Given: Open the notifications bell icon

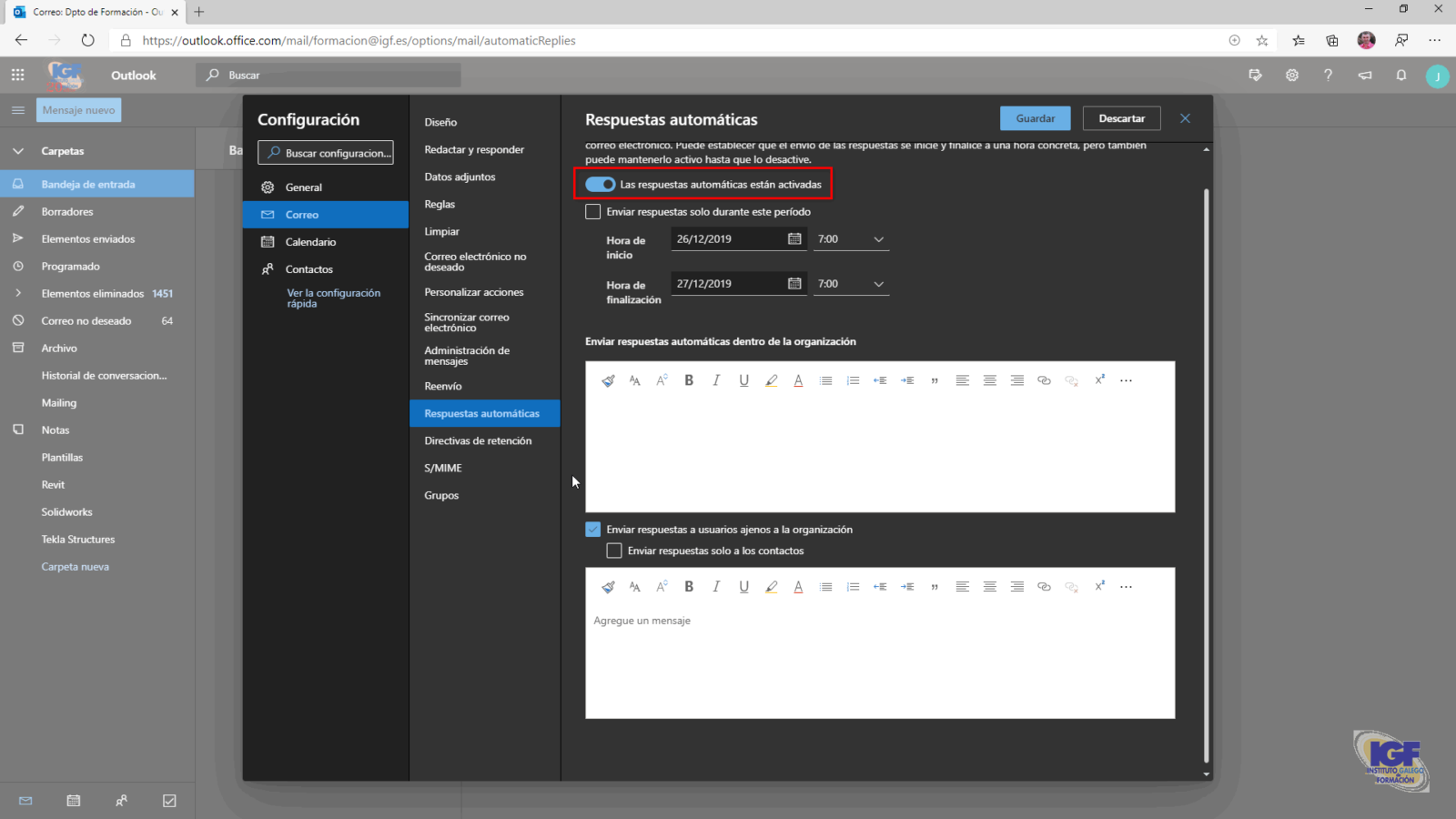Looking at the screenshot, I should (1401, 76).
